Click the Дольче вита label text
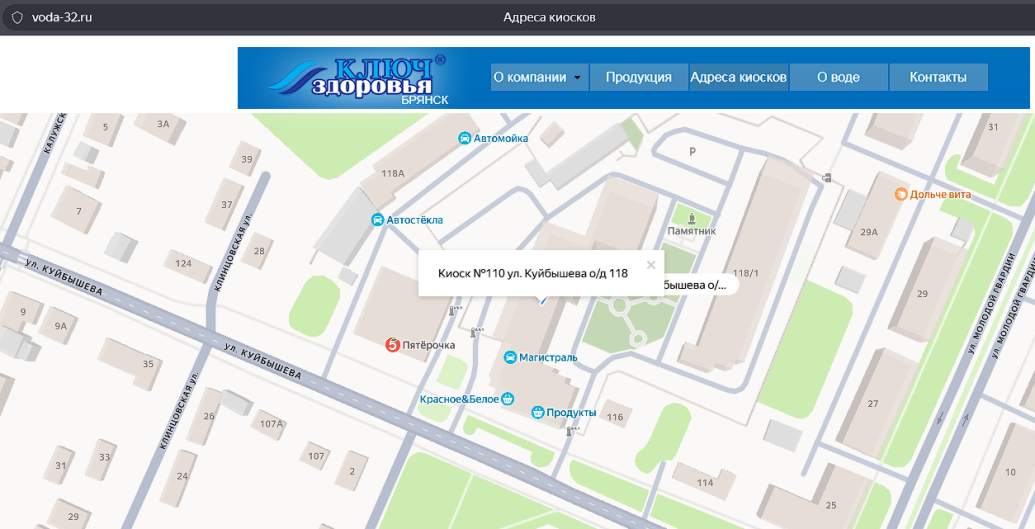Screen dimensions: 1035x529 (941, 194)
